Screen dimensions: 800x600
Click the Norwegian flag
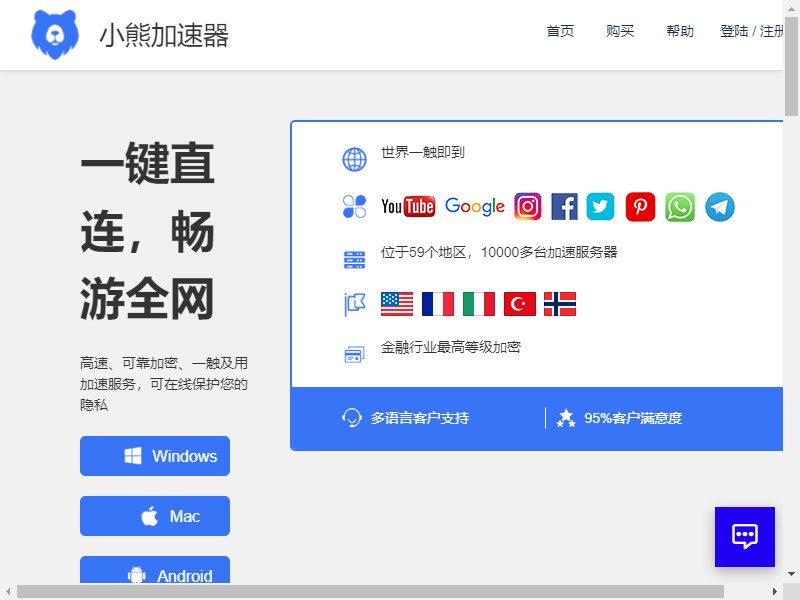click(560, 304)
